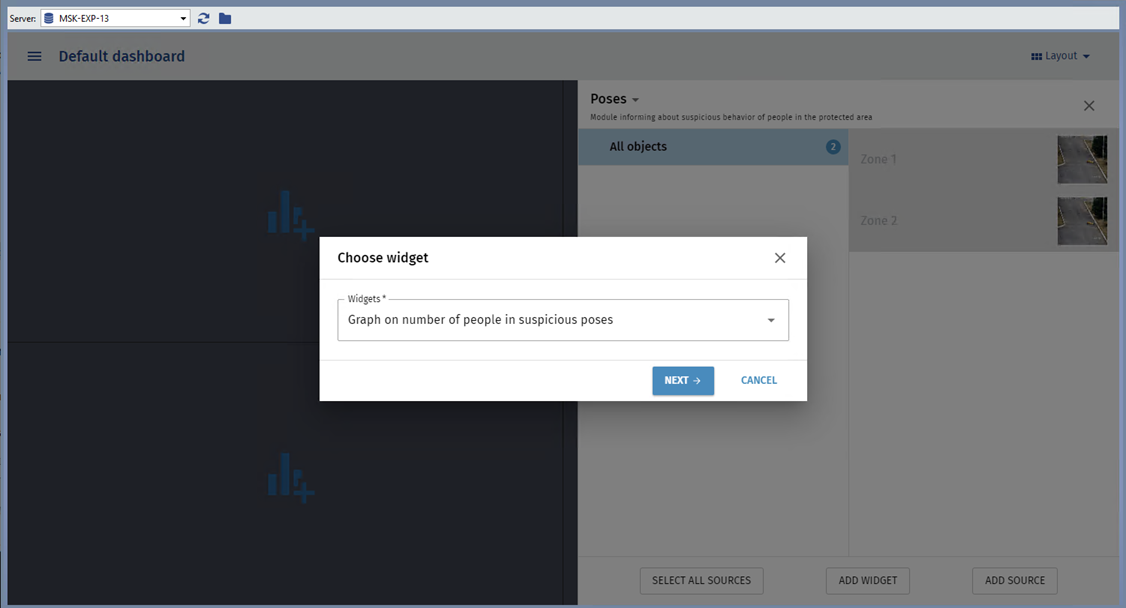Open the Widgets combo box
Viewport: 1126px width, 608px height.
tap(563, 320)
